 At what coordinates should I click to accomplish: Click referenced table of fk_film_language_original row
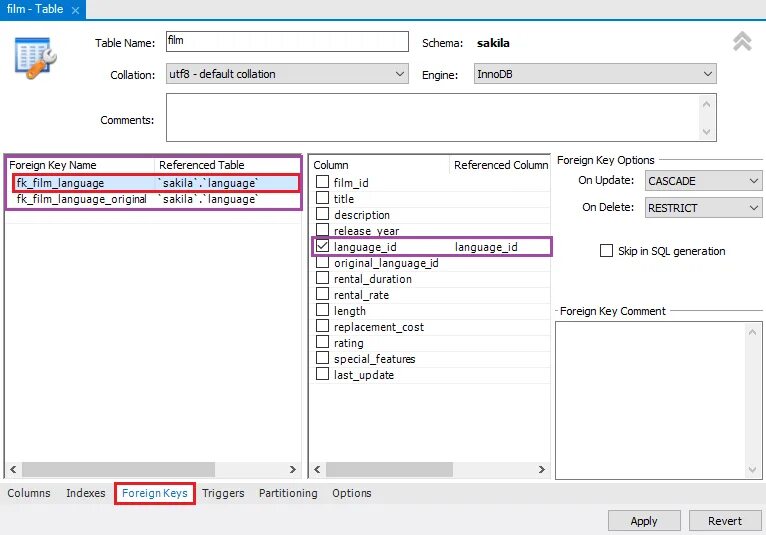click(209, 199)
